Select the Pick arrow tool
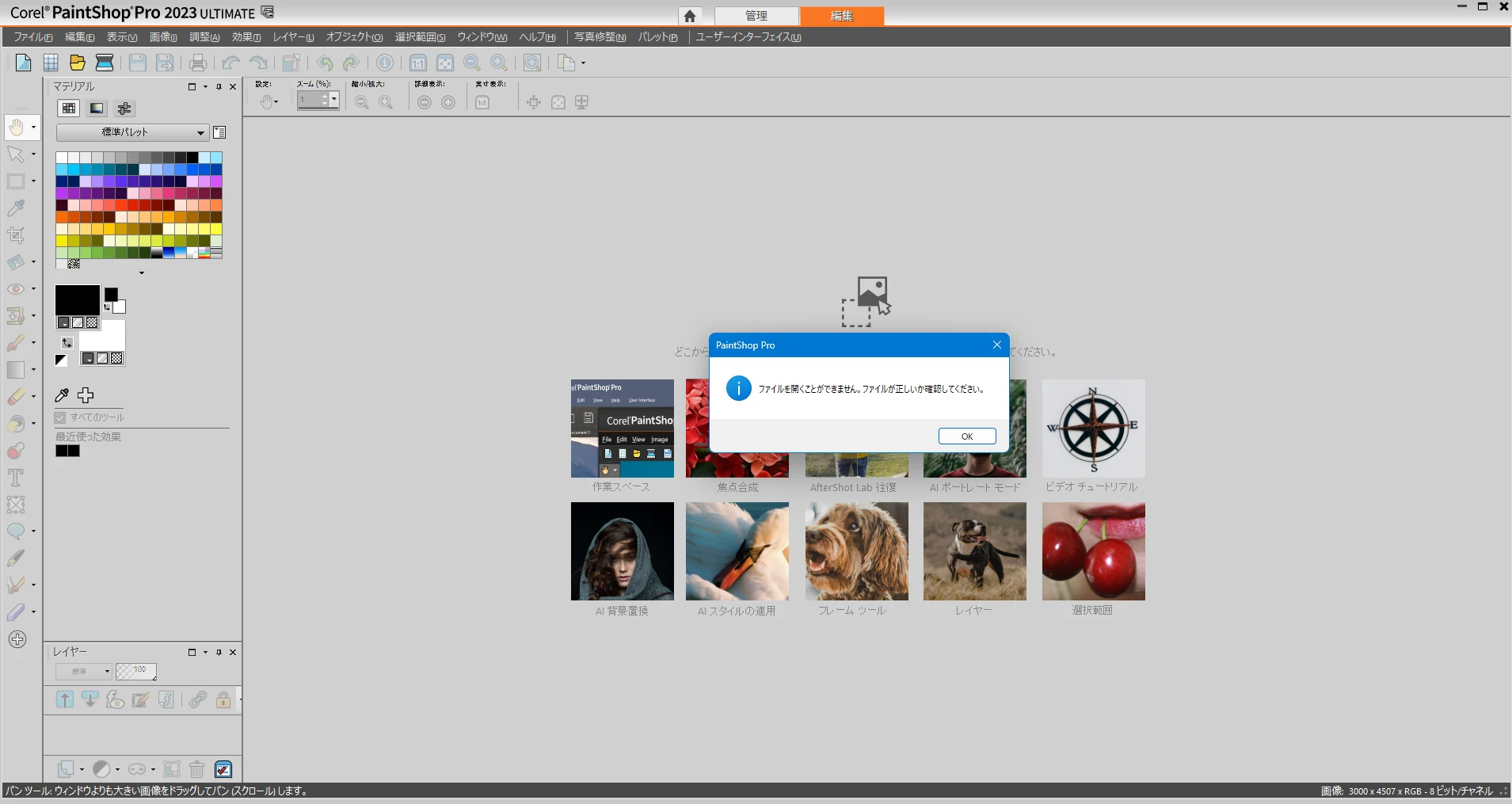The height and width of the screenshot is (804, 1512). pos(16,154)
